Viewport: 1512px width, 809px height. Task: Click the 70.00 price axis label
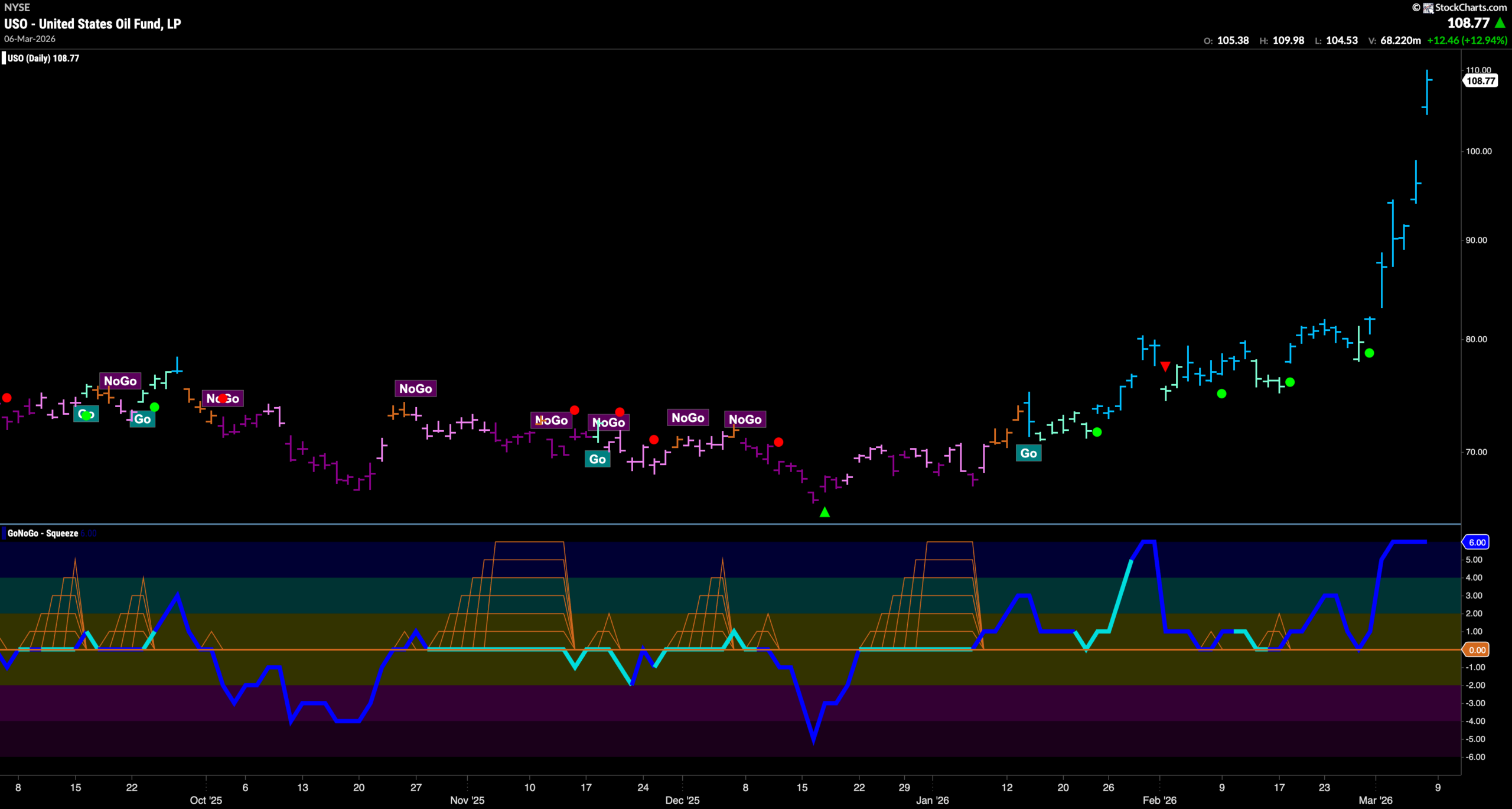1477,452
